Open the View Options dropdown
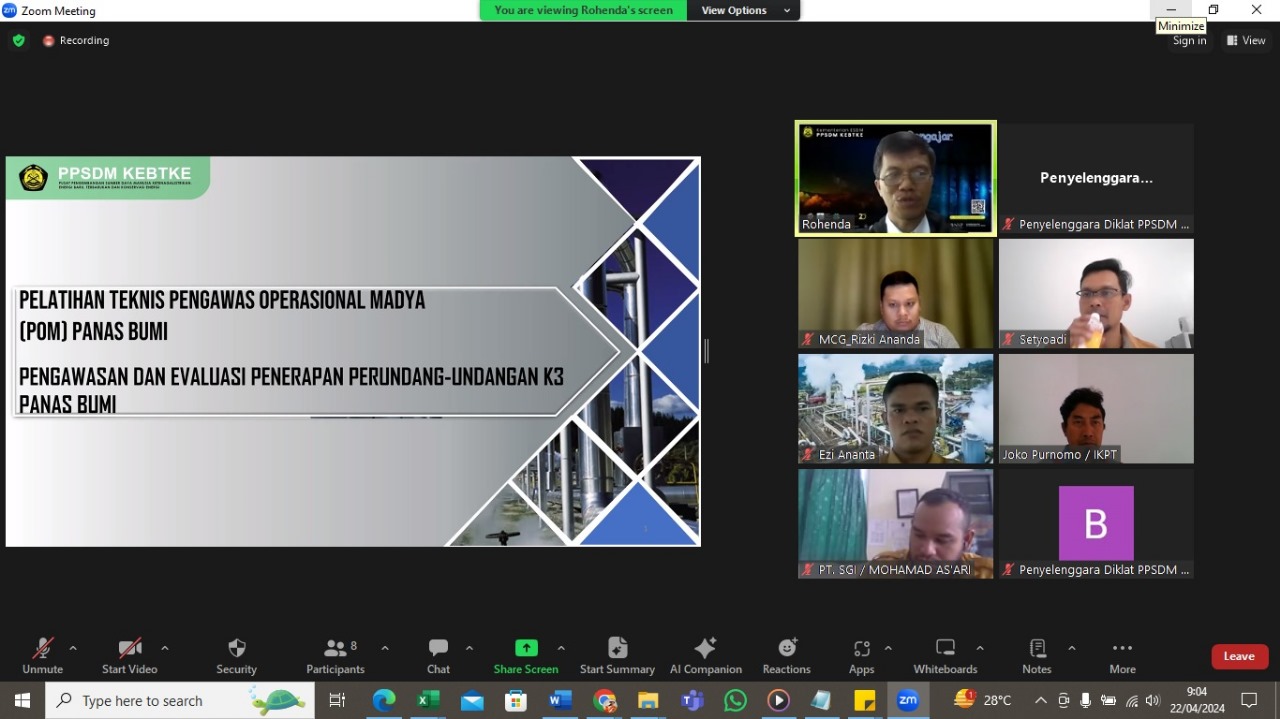Screen dimensions: 1280x719 [744, 11]
